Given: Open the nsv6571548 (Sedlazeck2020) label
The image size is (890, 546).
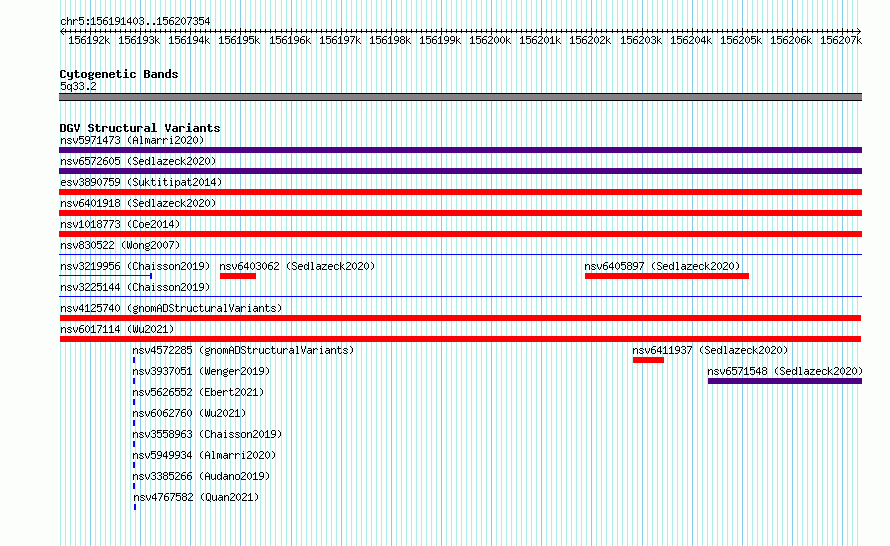Looking at the screenshot, I should coord(785,371).
